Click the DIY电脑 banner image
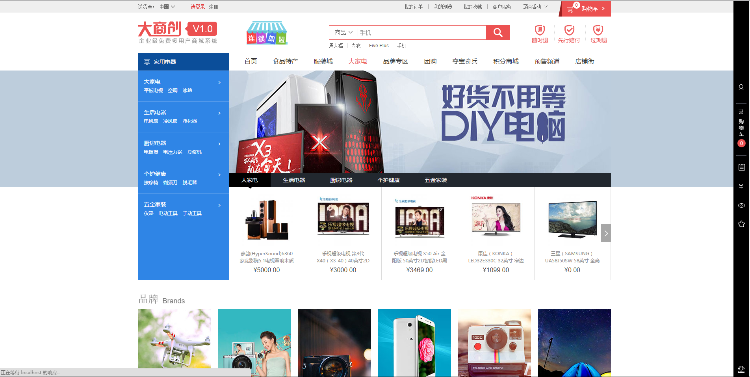Viewport: 750px width, 377px height. [420, 122]
